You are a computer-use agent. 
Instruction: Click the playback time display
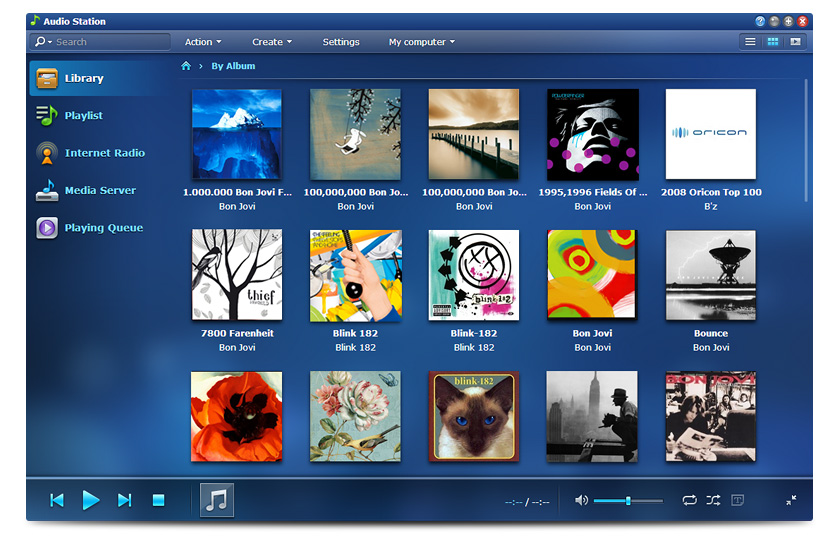click(x=527, y=502)
